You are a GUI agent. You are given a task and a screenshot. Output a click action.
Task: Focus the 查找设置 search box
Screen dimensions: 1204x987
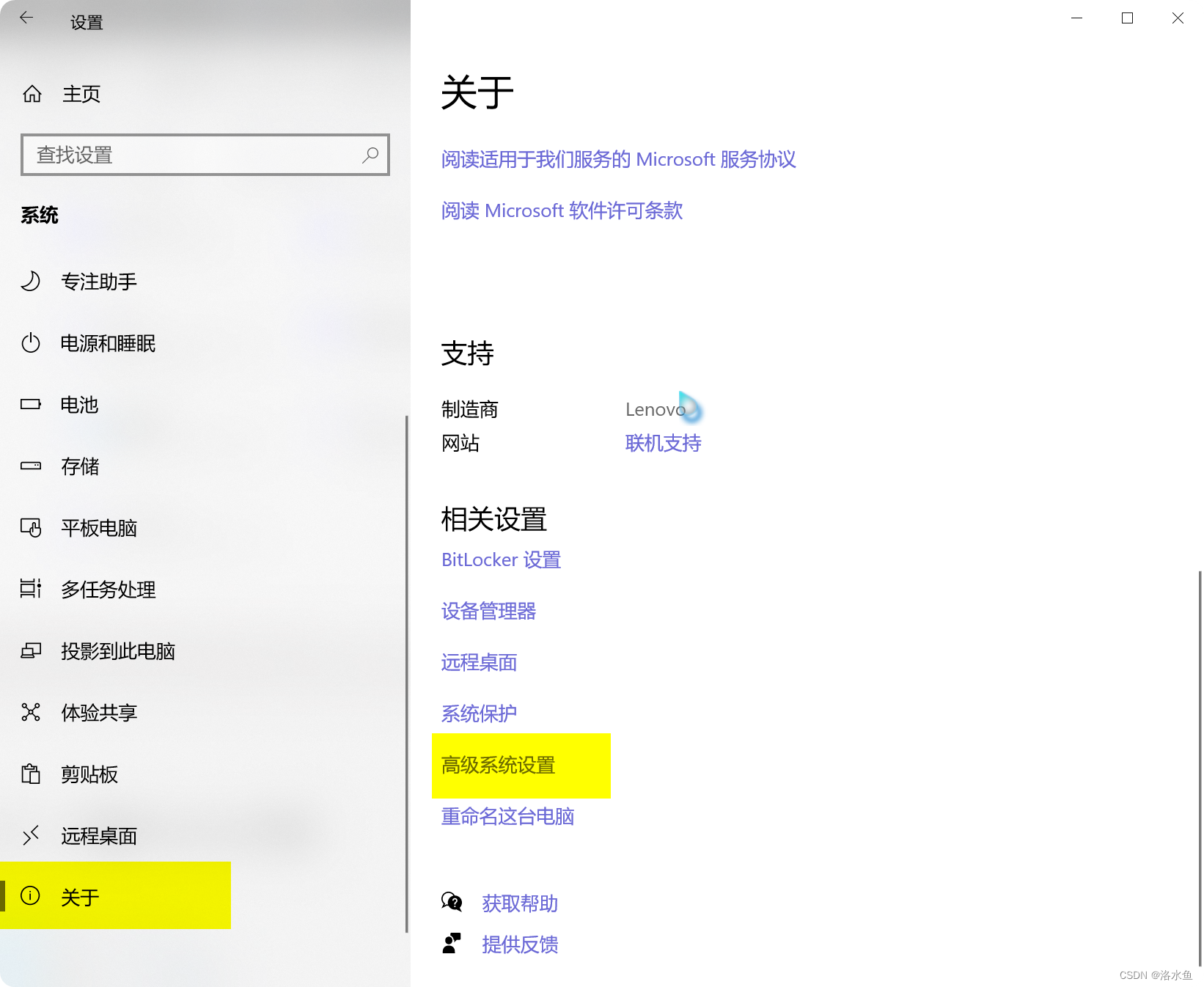[205, 155]
